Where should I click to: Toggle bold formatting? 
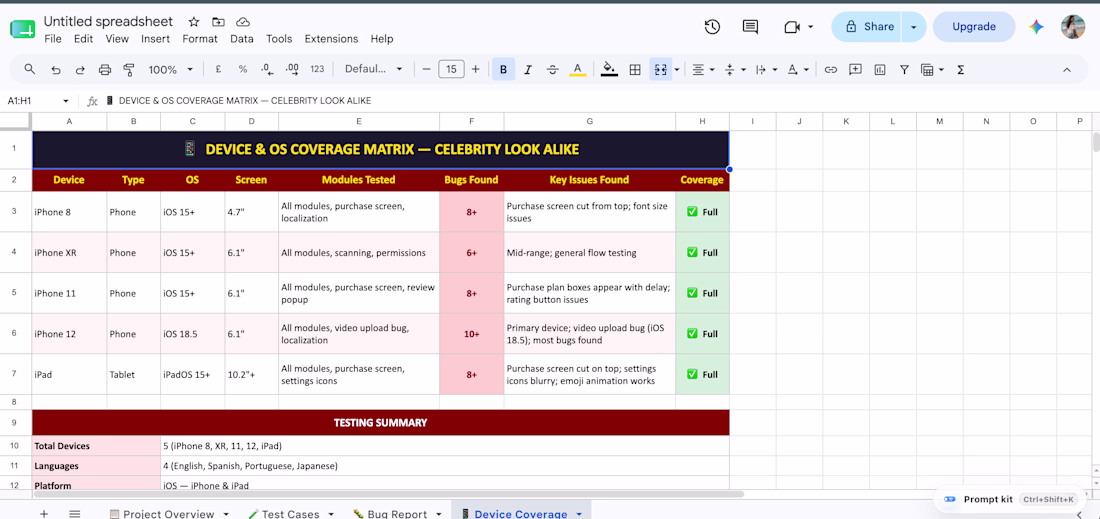click(x=503, y=69)
